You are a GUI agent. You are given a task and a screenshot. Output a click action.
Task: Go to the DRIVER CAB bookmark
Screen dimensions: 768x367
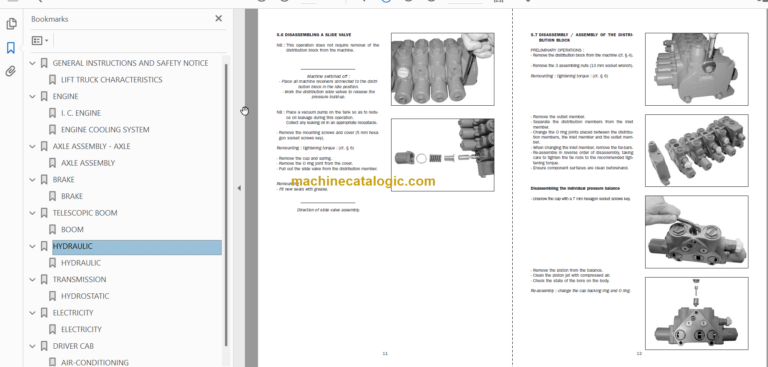[x=73, y=346]
